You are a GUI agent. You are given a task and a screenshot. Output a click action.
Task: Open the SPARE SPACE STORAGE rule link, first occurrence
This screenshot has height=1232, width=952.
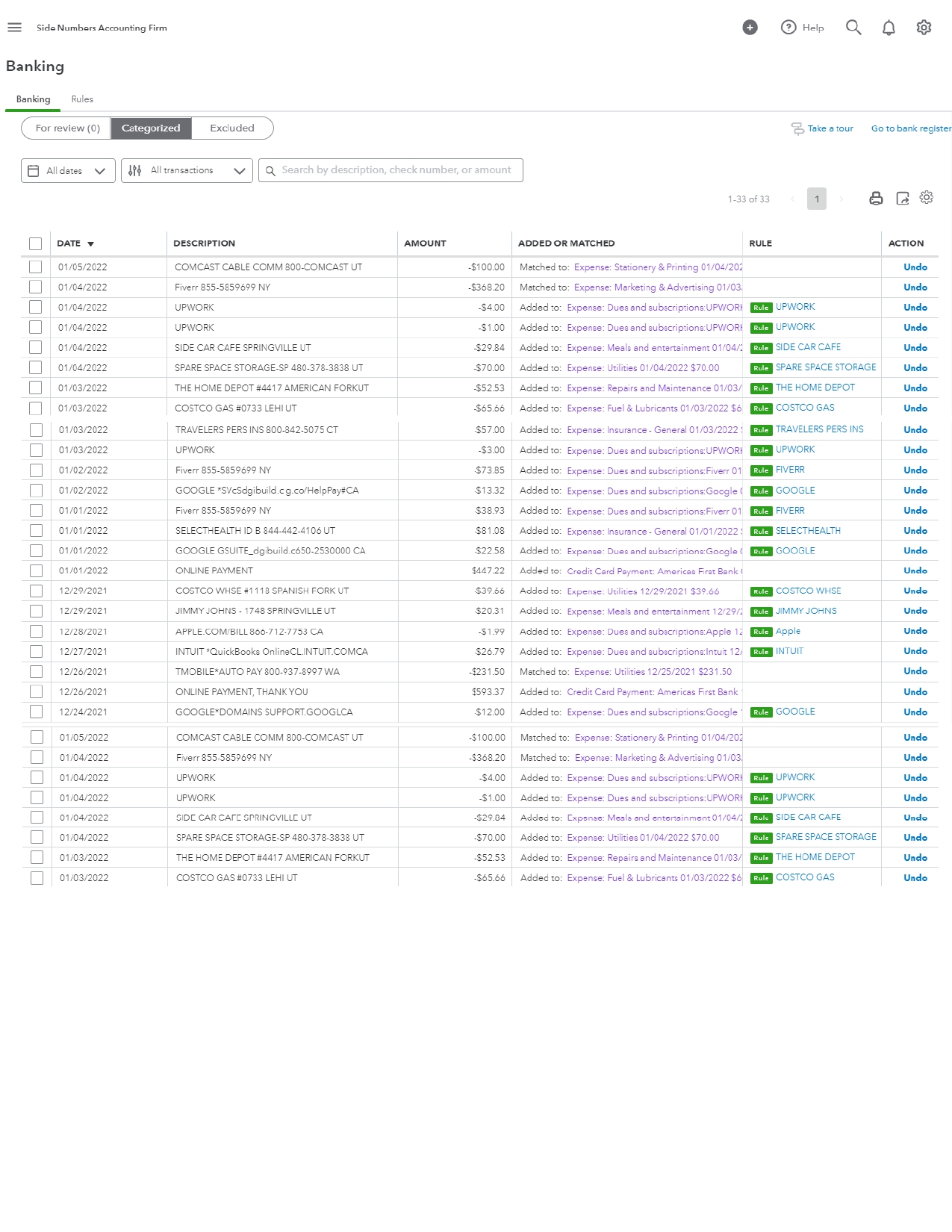826,367
